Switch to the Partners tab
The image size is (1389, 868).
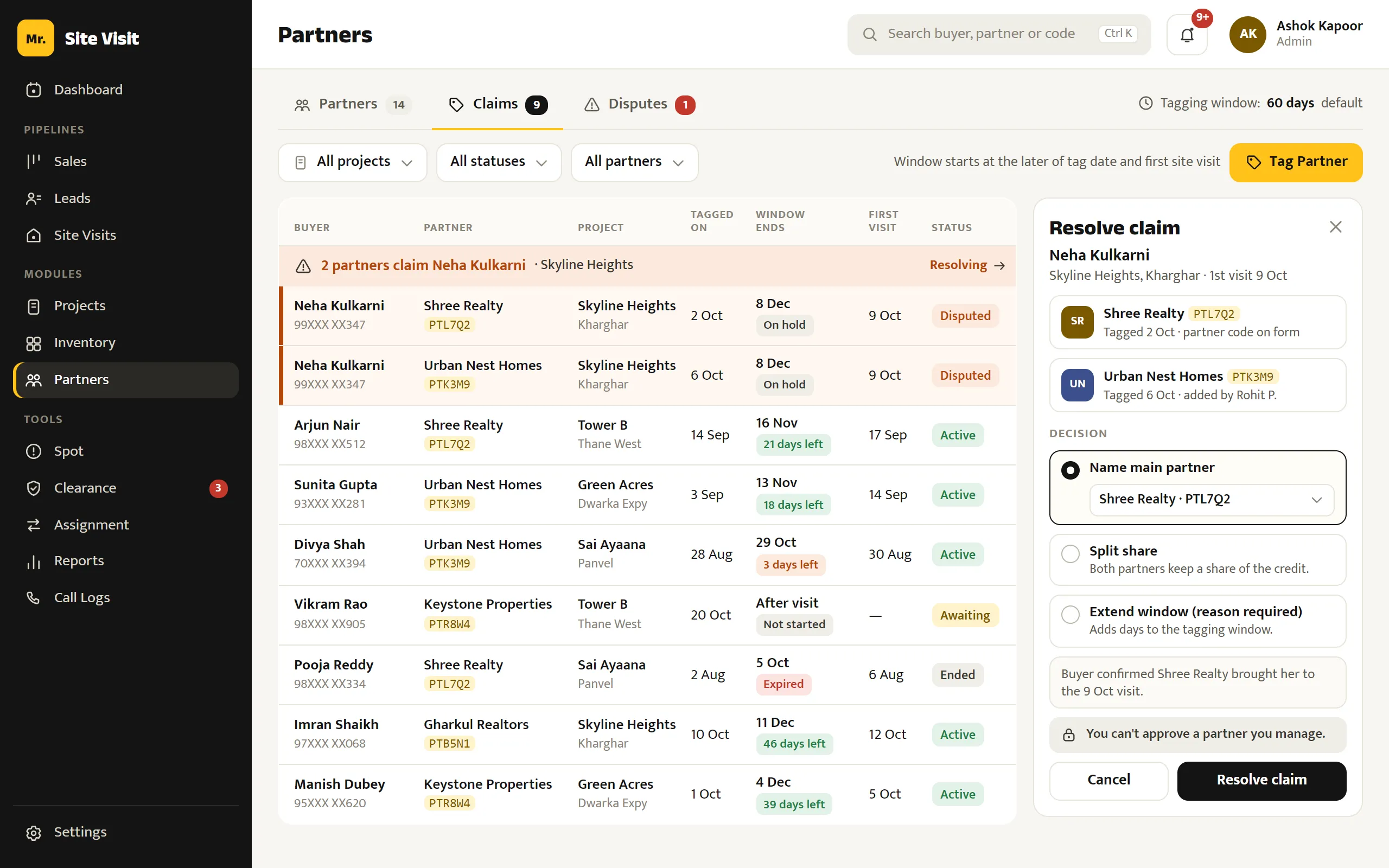[353, 104]
